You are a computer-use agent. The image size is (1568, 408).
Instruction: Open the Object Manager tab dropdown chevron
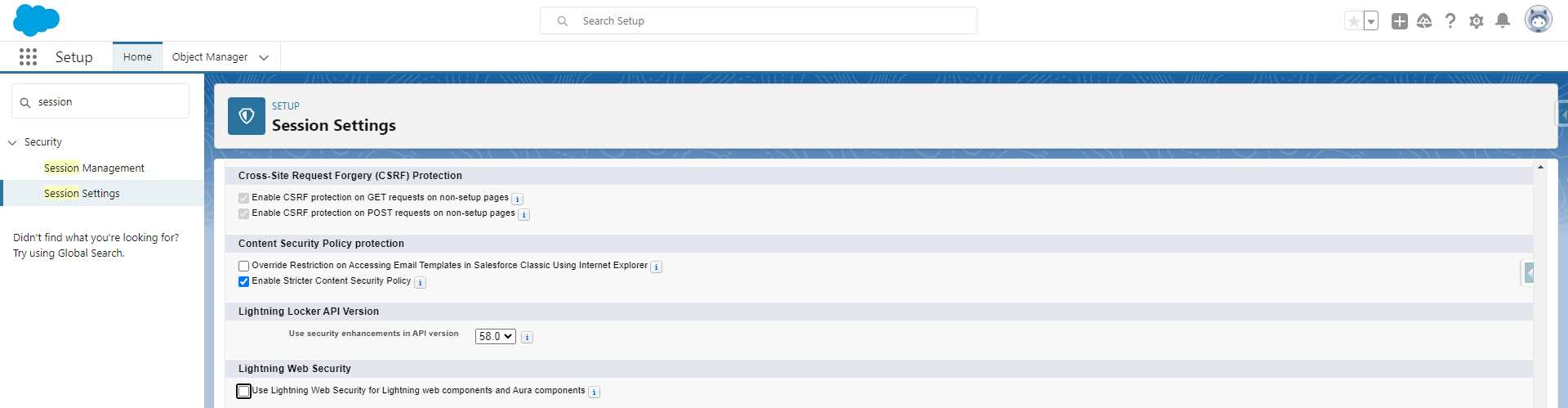coord(264,57)
